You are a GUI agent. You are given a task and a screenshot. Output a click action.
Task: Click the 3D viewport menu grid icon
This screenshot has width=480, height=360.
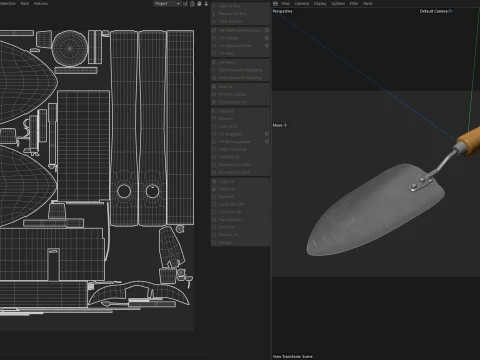coord(275,3)
